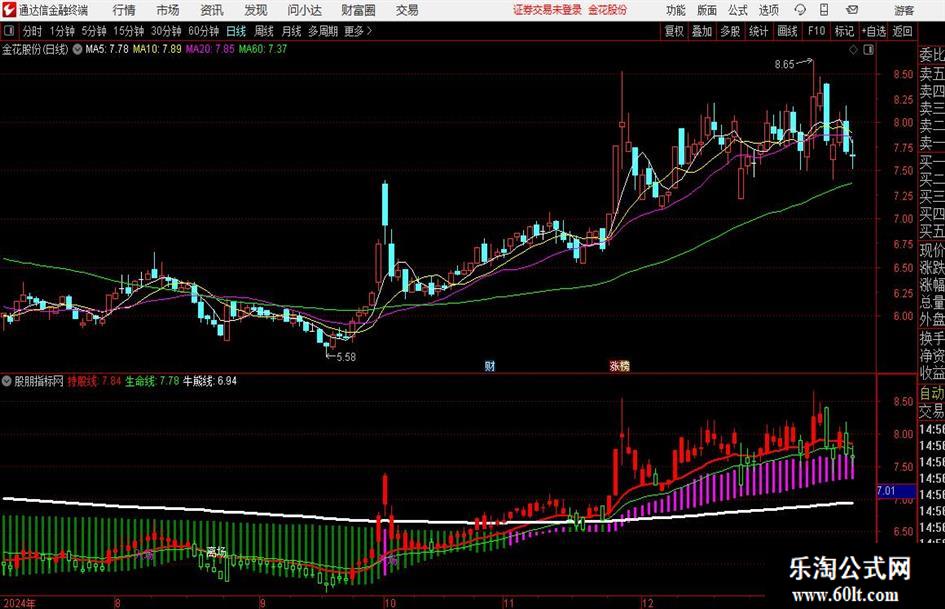Click the 画线 draw line button
Image resolution: width=945 pixels, height=609 pixels.
(x=787, y=31)
